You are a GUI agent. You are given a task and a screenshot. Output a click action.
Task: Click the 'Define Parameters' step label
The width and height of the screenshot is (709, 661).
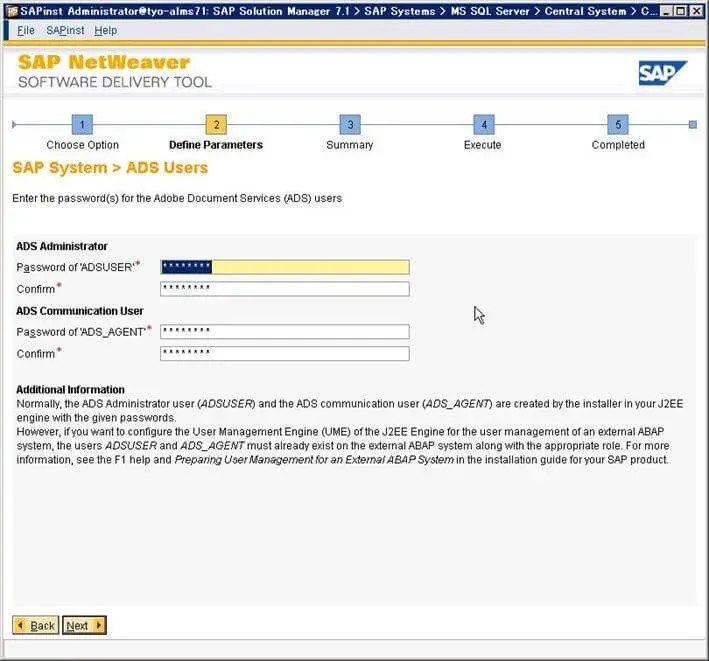click(216, 145)
